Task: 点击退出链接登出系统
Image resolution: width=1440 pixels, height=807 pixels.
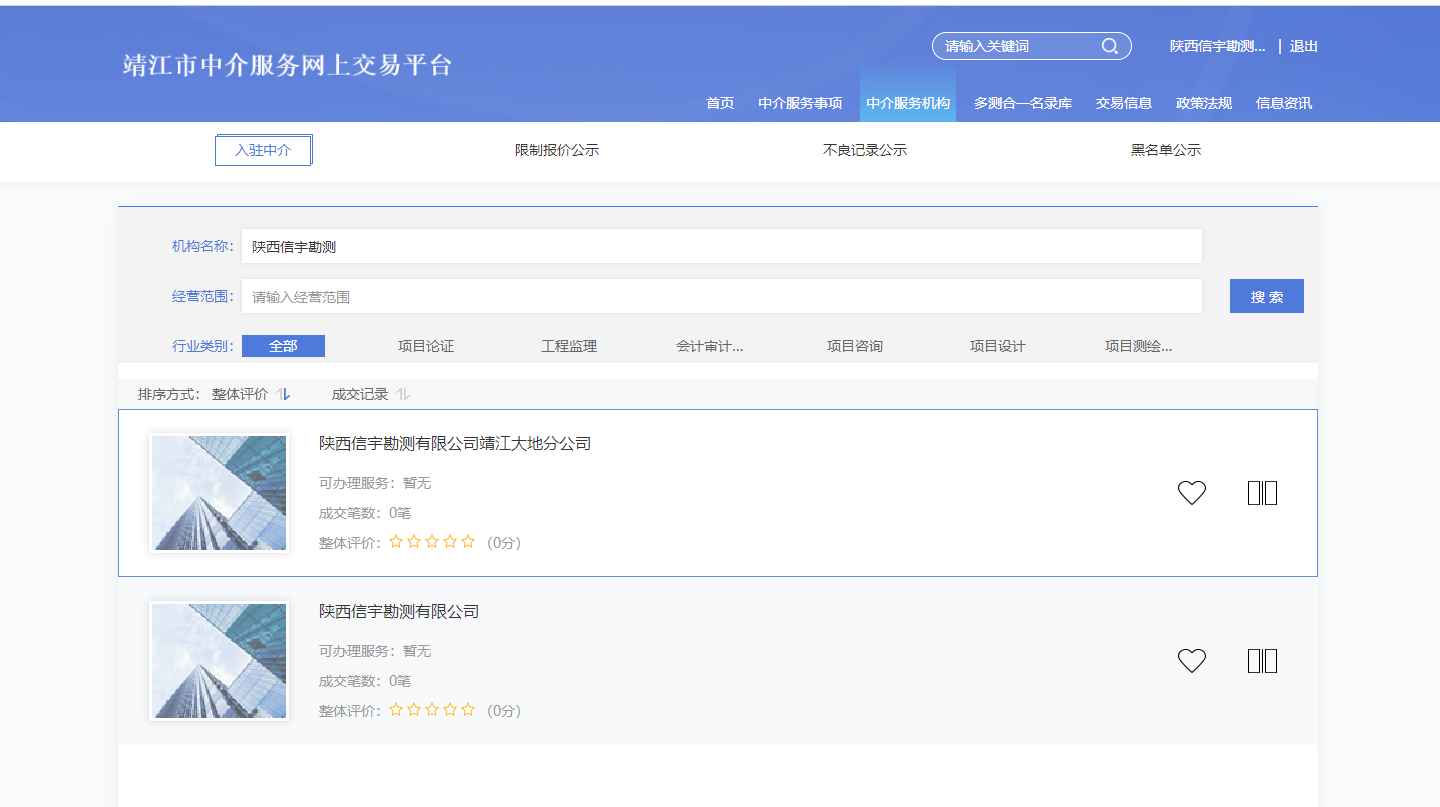Action: tap(1303, 45)
